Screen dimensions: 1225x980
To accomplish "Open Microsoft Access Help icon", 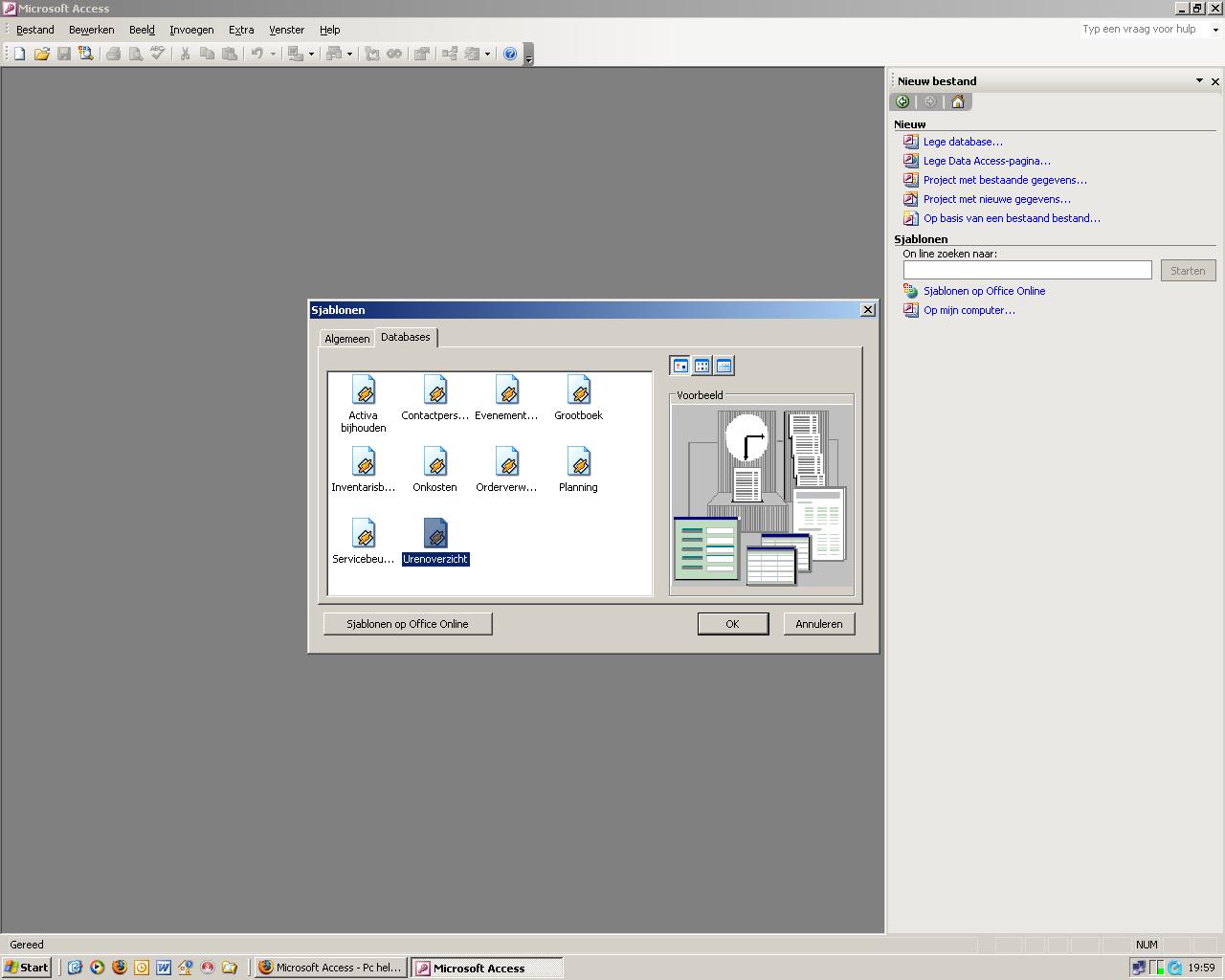I will point(510,54).
